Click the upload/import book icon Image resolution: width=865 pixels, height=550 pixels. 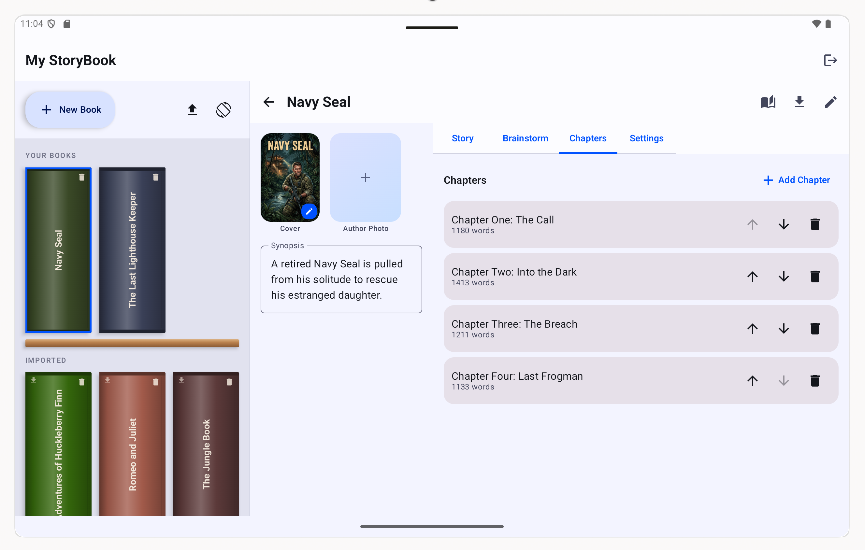[x=192, y=110]
